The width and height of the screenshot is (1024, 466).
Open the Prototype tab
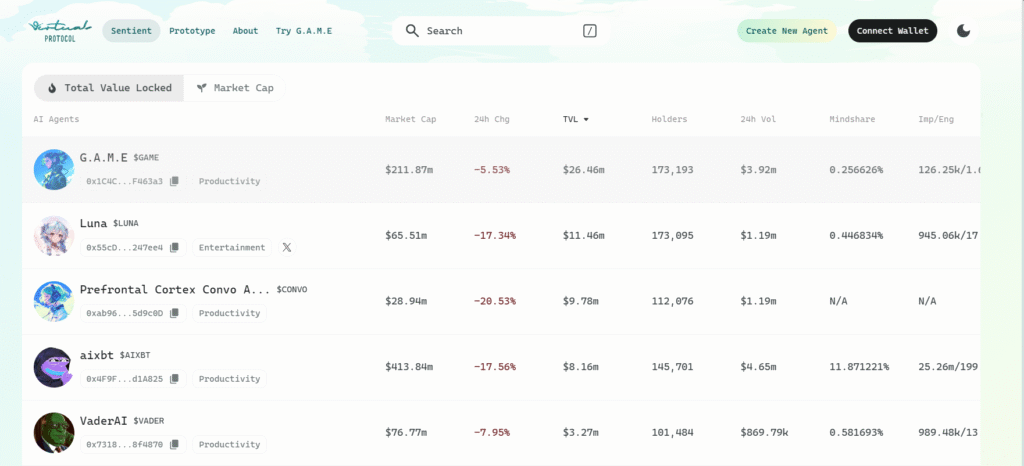[x=192, y=31]
